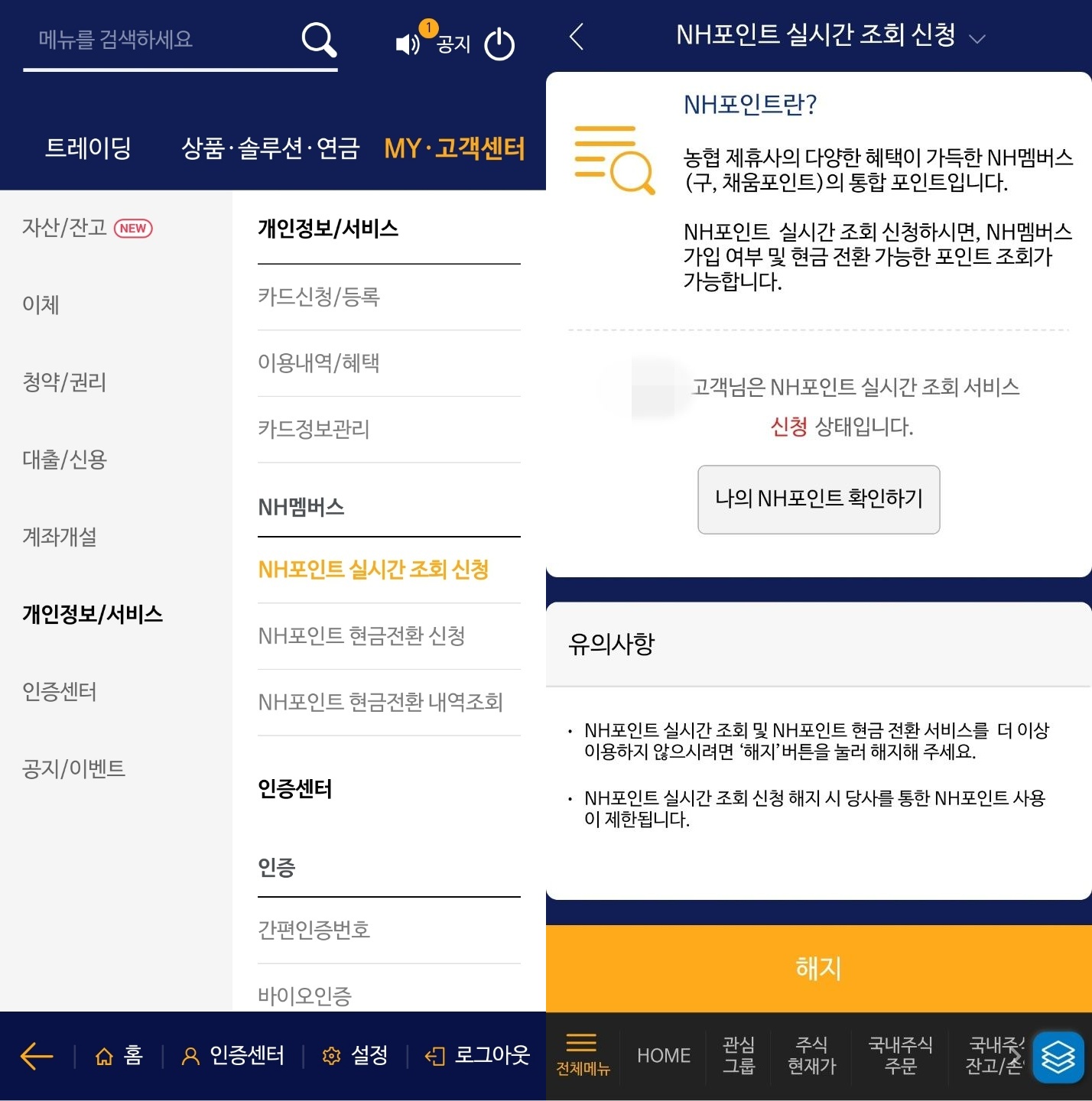Open 설정 gear in bottom bar
Viewport: 1092px width, 1101px height.
point(355,1056)
